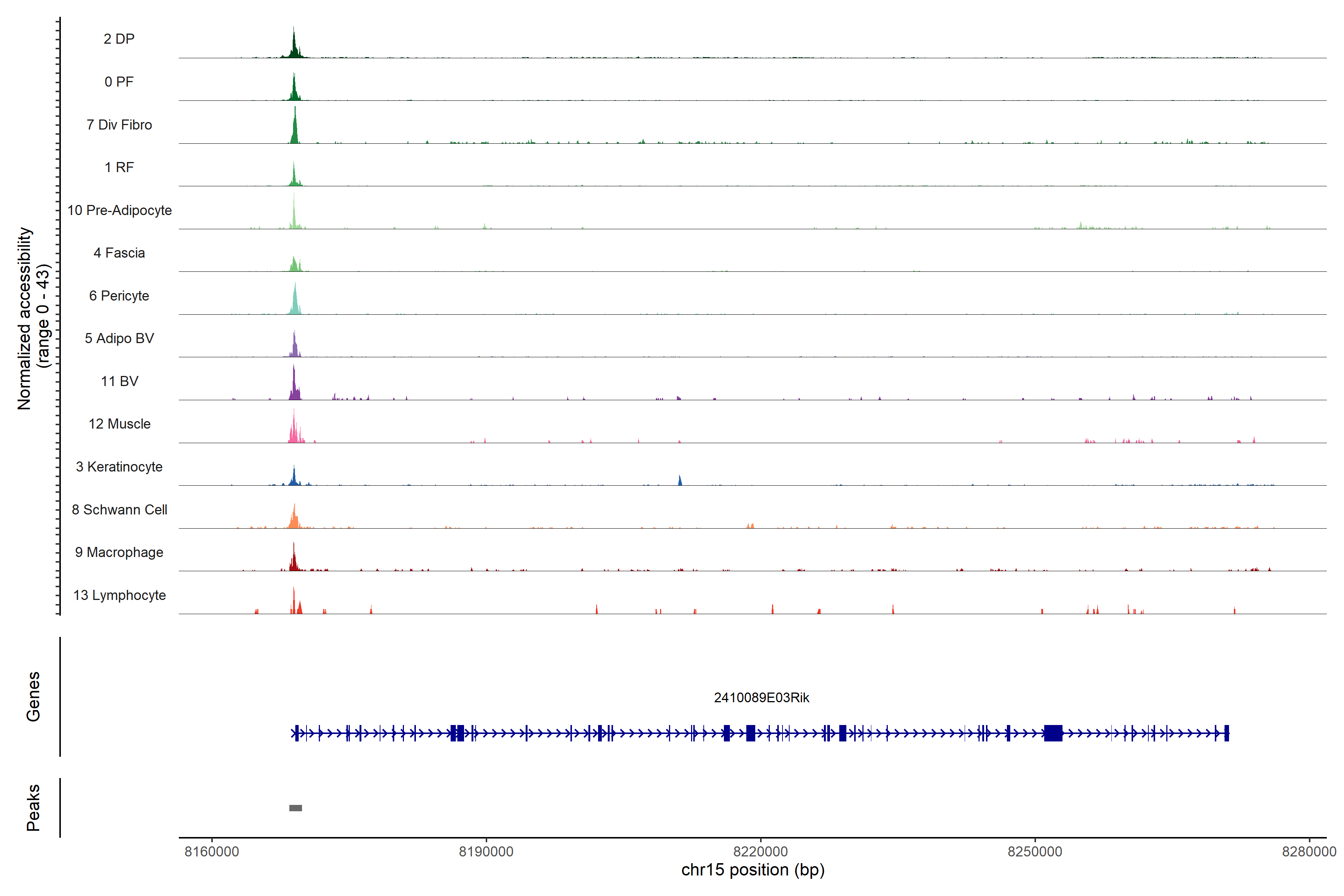Click the Peaks panel label
1344x896 pixels.
coord(33,808)
